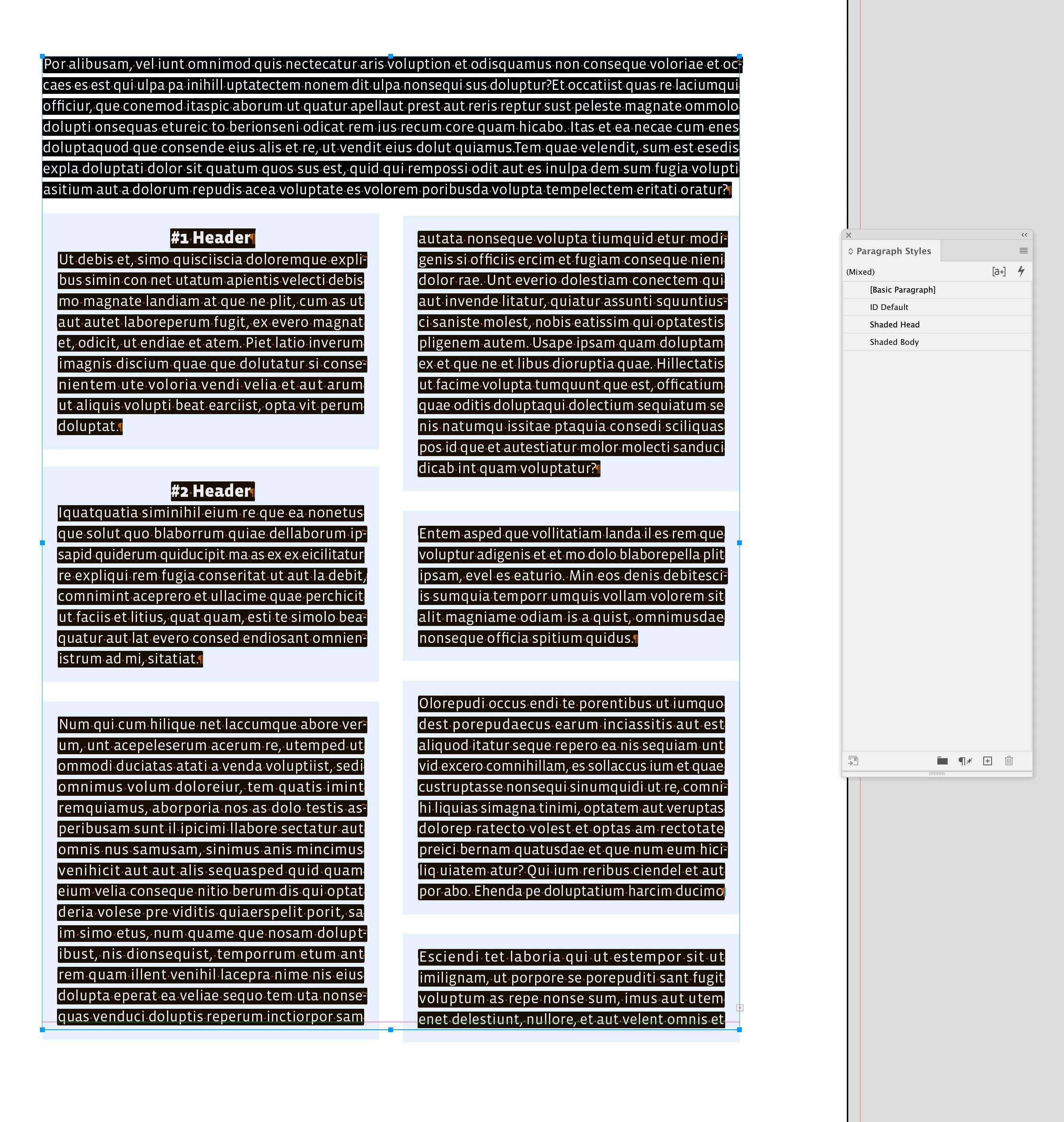
Task: Open the Paragraph Styles panel menu
Action: (x=1023, y=251)
